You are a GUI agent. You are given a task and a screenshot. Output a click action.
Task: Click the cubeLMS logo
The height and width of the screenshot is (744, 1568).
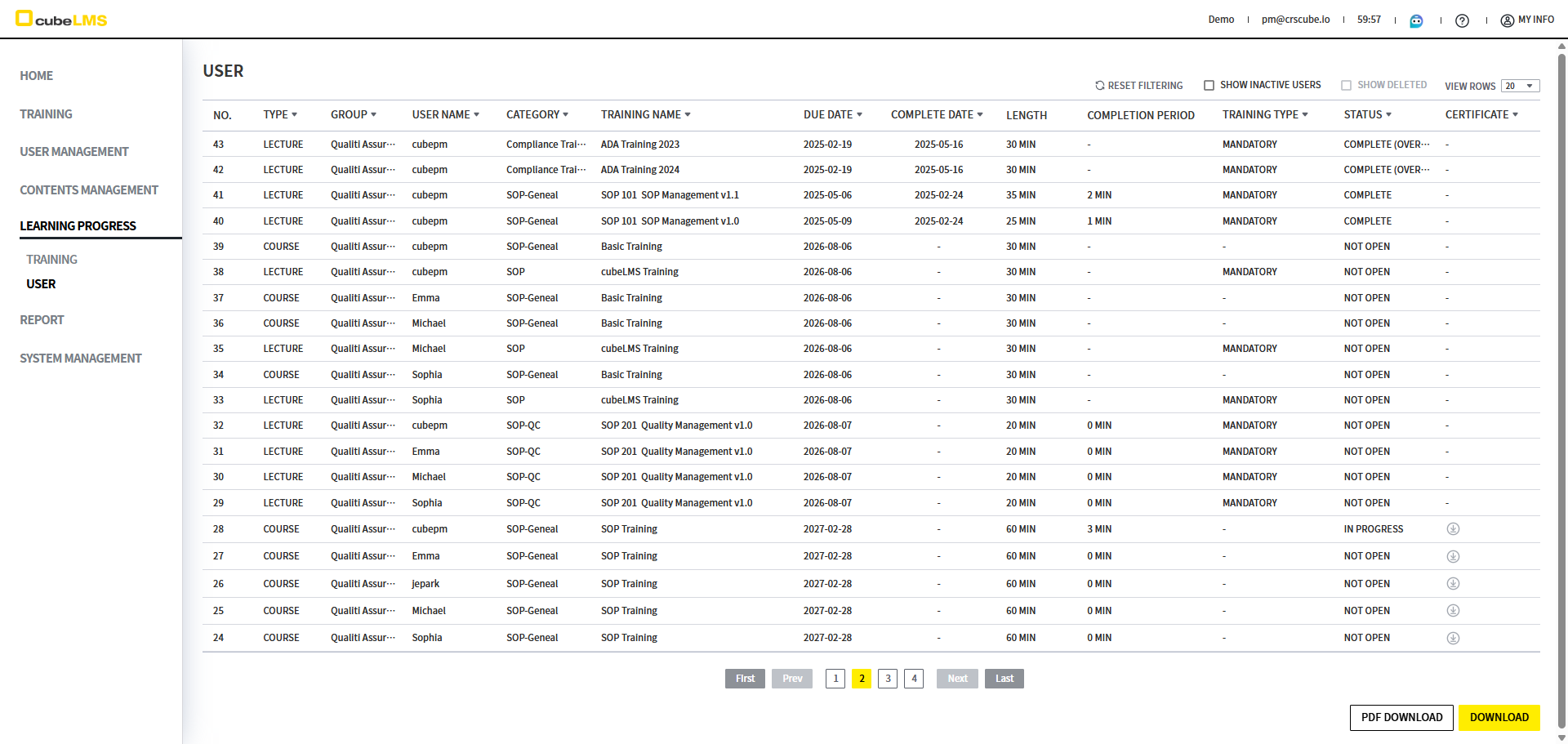point(62,20)
